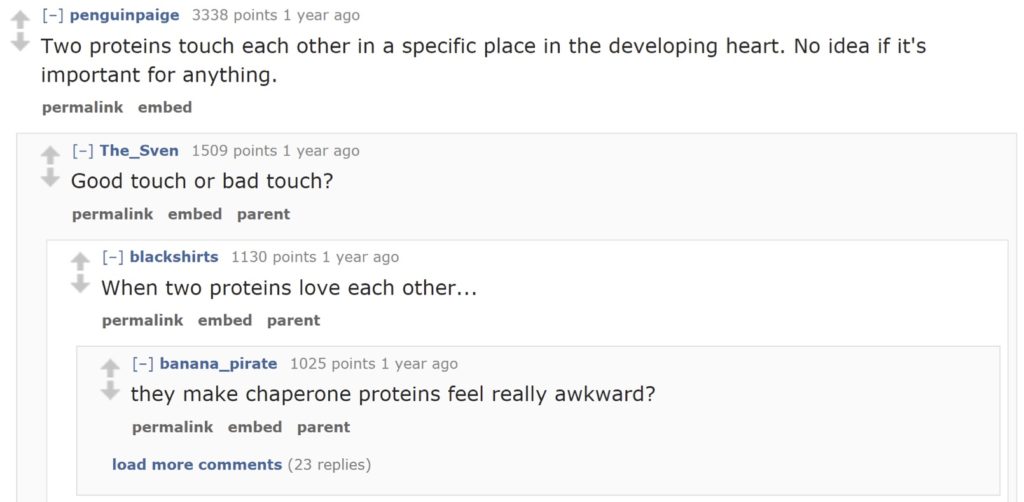Viewport: 1024px width, 502px height.
Task: Open The_Sven's user profile
Action: tap(138, 151)
